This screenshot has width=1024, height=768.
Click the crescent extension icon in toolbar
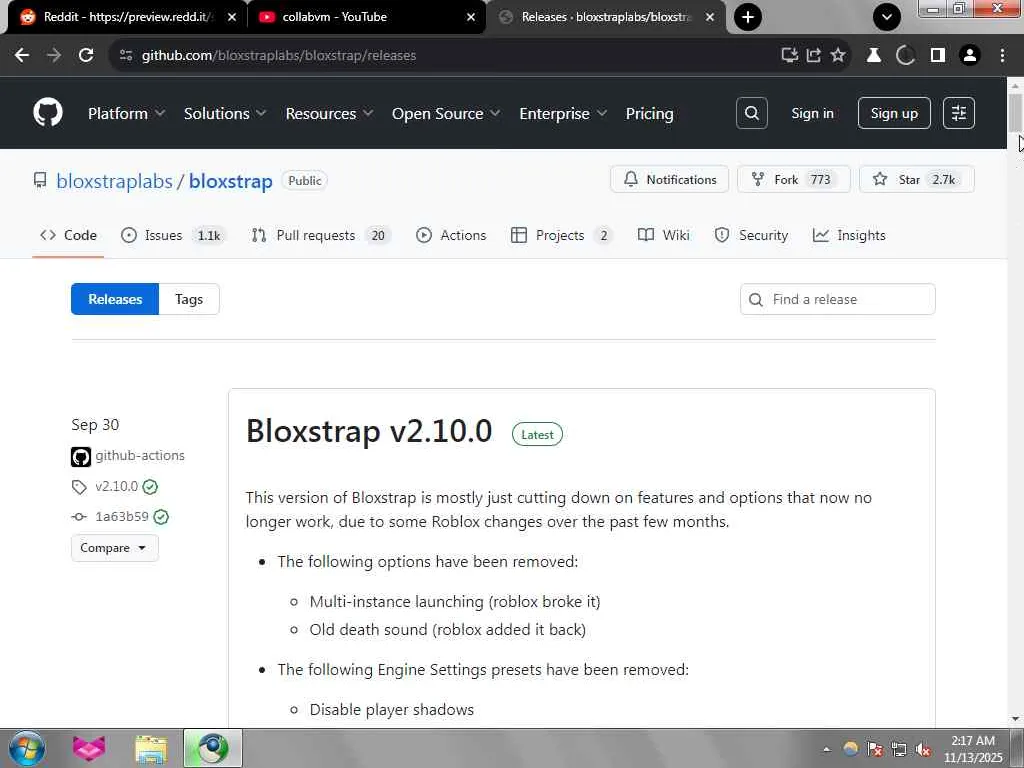(x=905, y=55)
